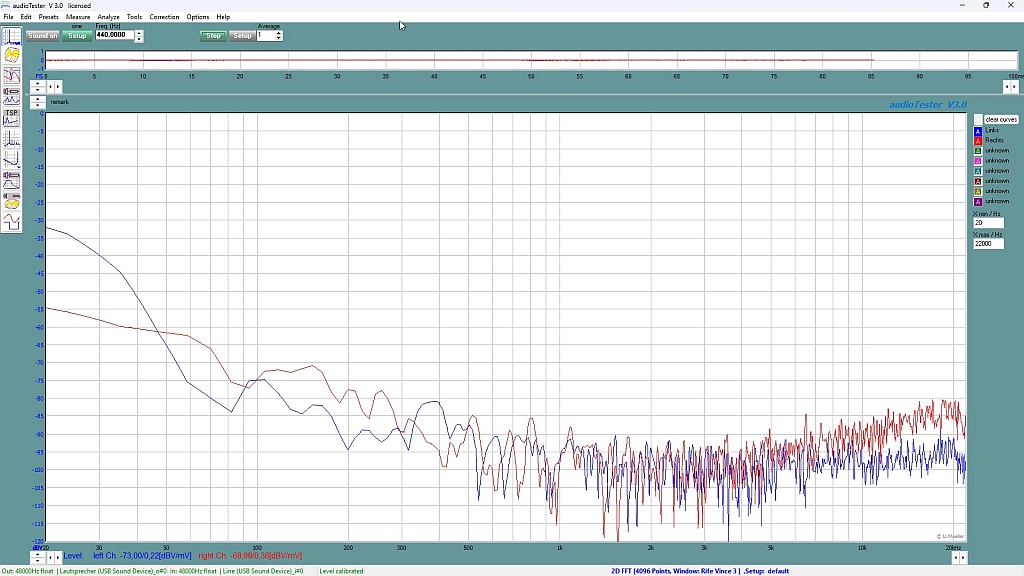Click the distortion spectrum peaks icon
The image size is (1024, 576).
click(x=12, y=138)
